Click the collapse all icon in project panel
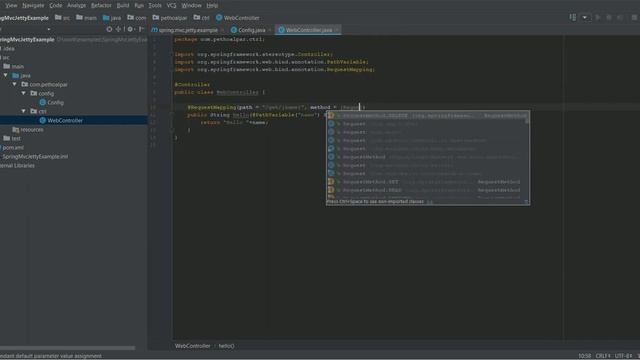640x360 pixels. [118, 29]
